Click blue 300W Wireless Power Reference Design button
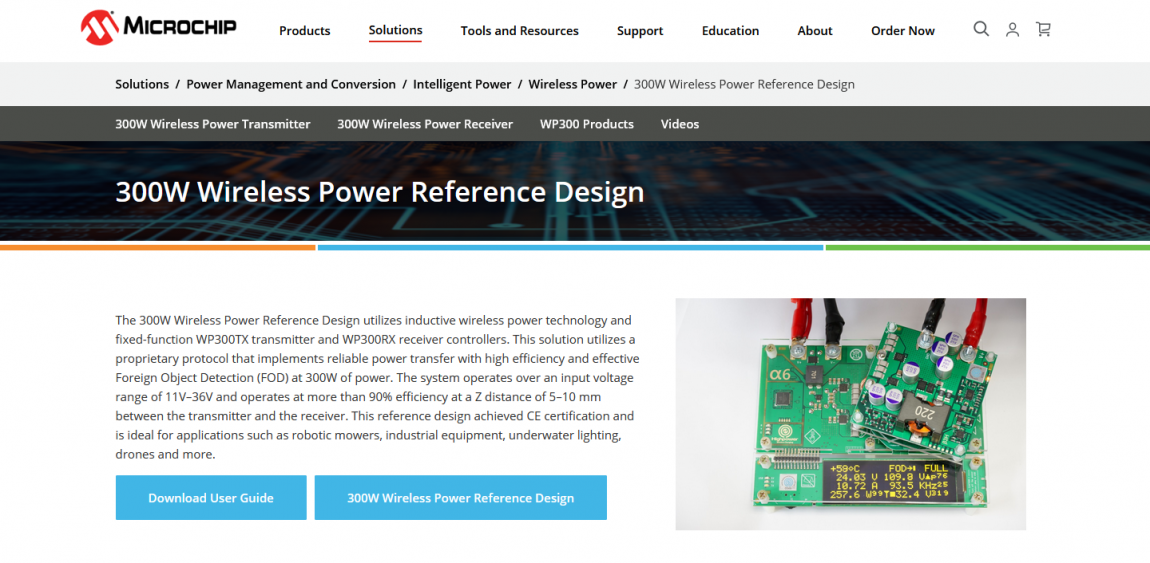Viewport: 1150px width, 563px height. coord(461,498)
